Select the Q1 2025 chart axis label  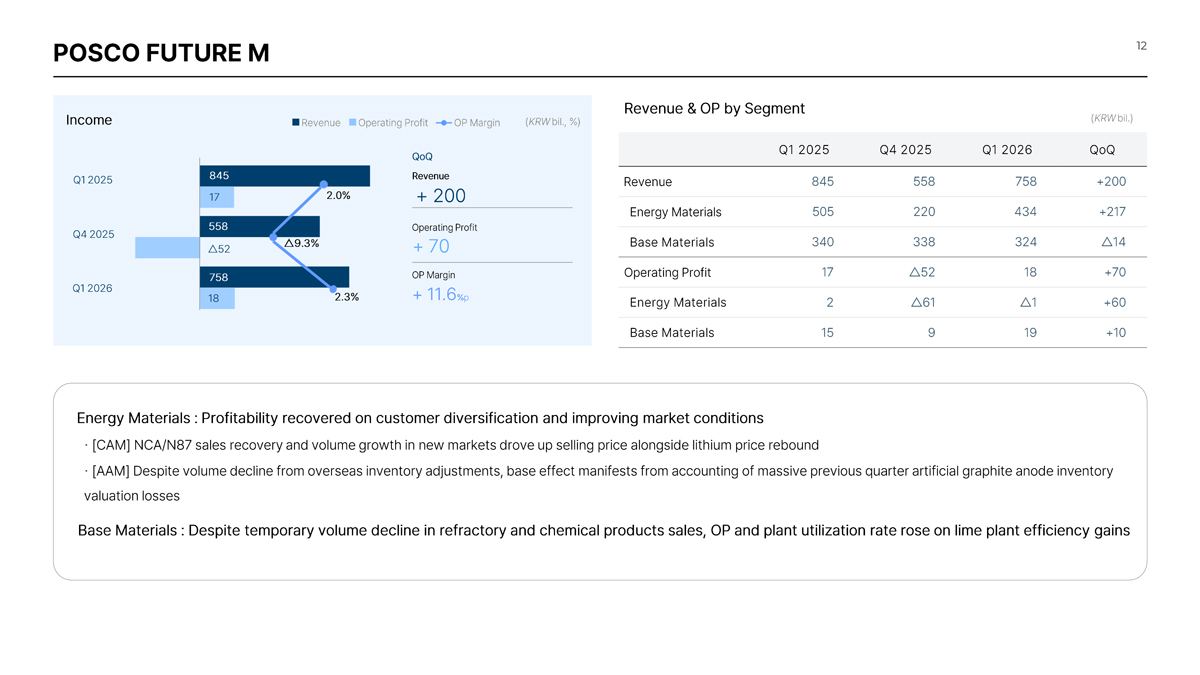click(93, 180)
